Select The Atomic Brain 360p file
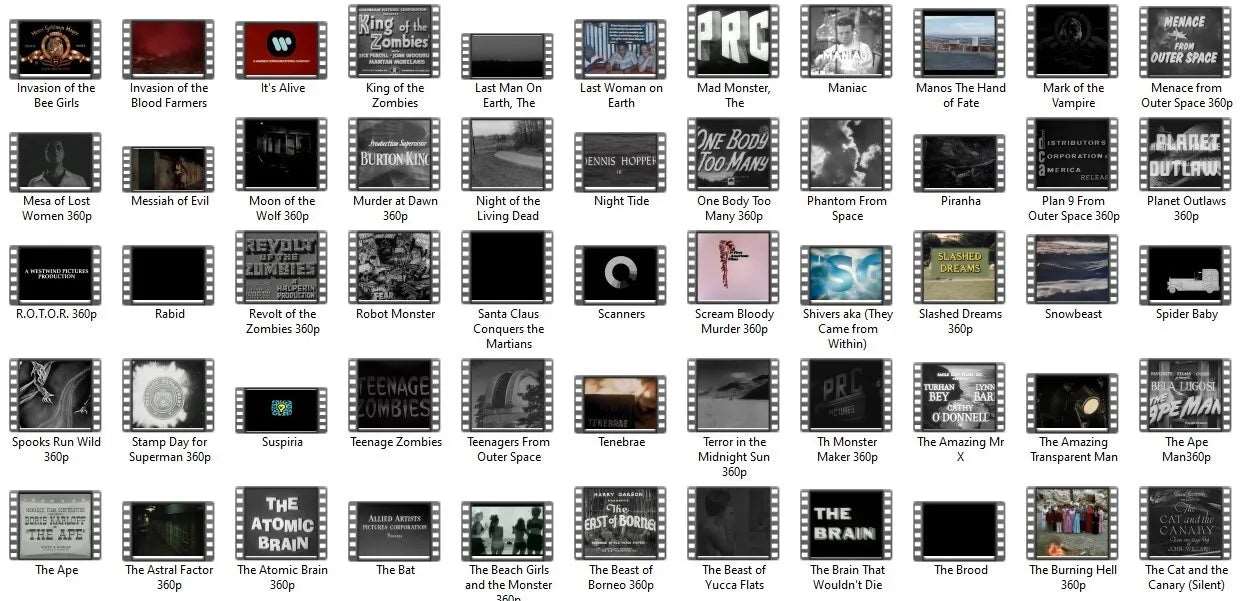The image size is (1245, 601). coord(282,523)
